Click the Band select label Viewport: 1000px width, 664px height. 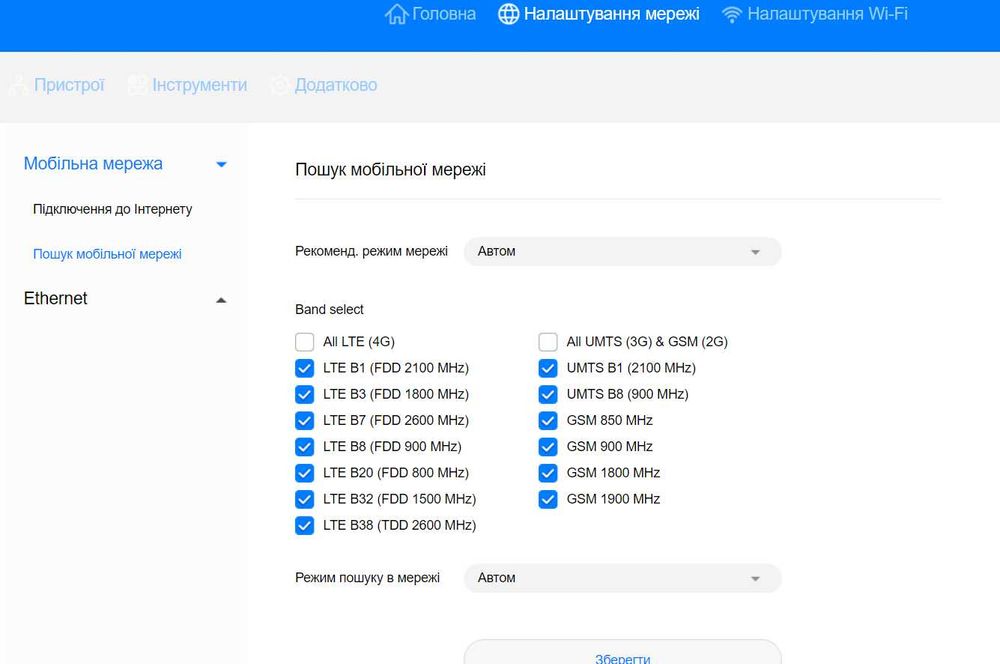(329, 309)
